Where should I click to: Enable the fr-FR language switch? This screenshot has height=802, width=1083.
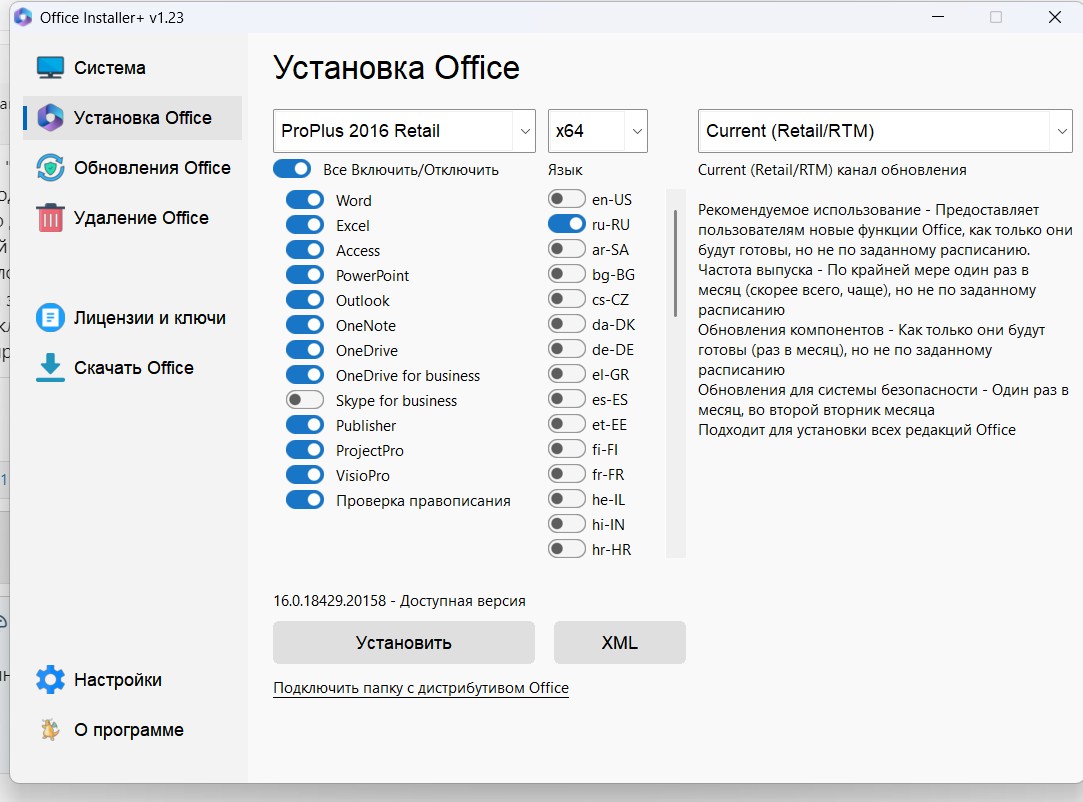tap(567, 474)
